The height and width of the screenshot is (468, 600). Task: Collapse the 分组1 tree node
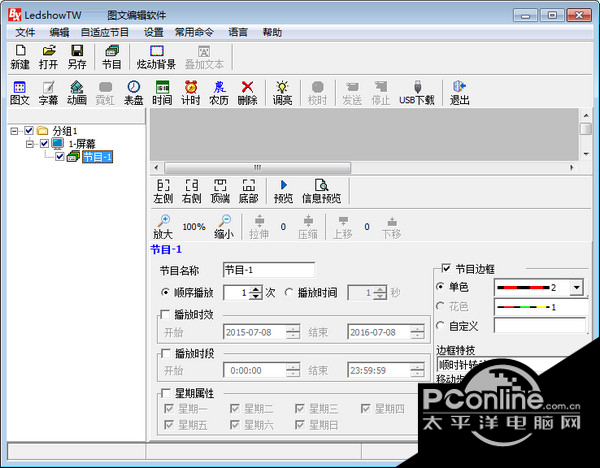[14, 131]
